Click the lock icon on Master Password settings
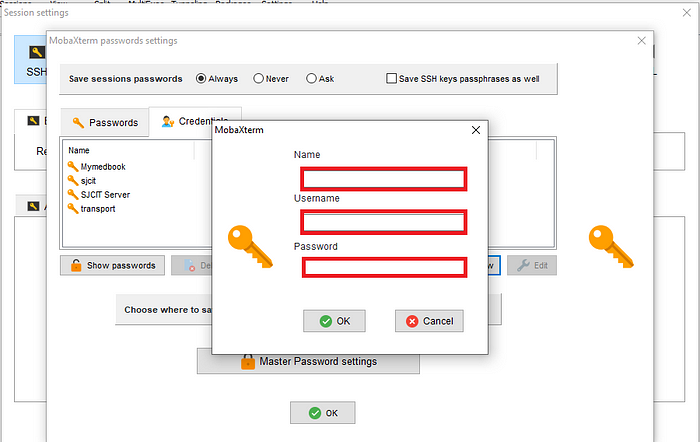 [x=248, y=361]
